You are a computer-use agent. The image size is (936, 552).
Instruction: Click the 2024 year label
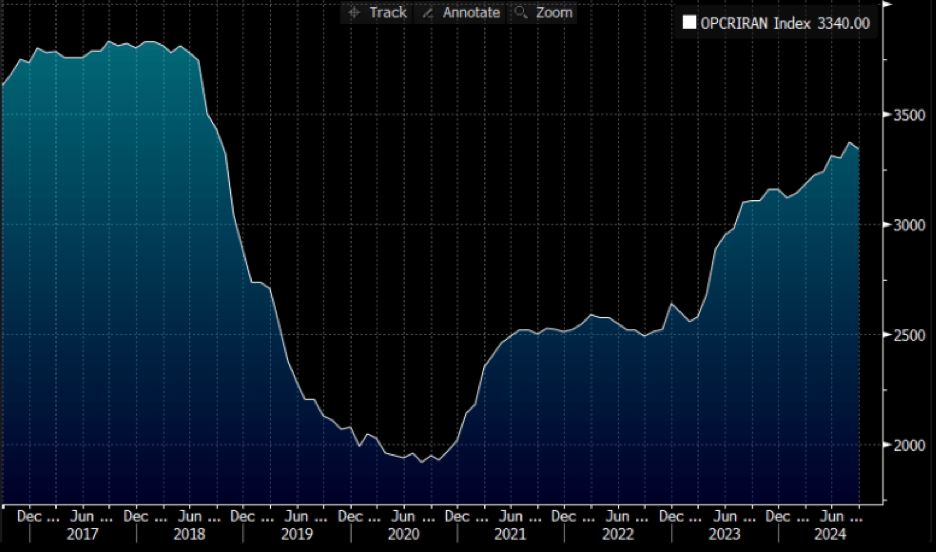pyautogui.click(x=830, y=534)
